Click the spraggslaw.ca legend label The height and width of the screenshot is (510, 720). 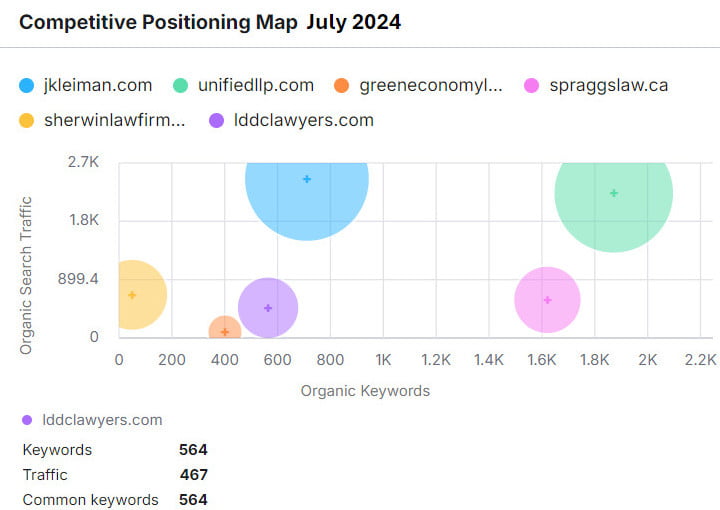(608, 85)
